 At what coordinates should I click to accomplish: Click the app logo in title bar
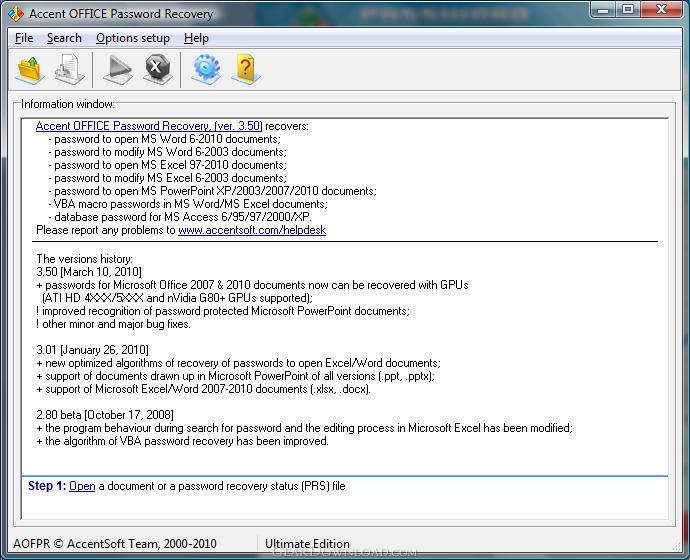coord(16,14)
